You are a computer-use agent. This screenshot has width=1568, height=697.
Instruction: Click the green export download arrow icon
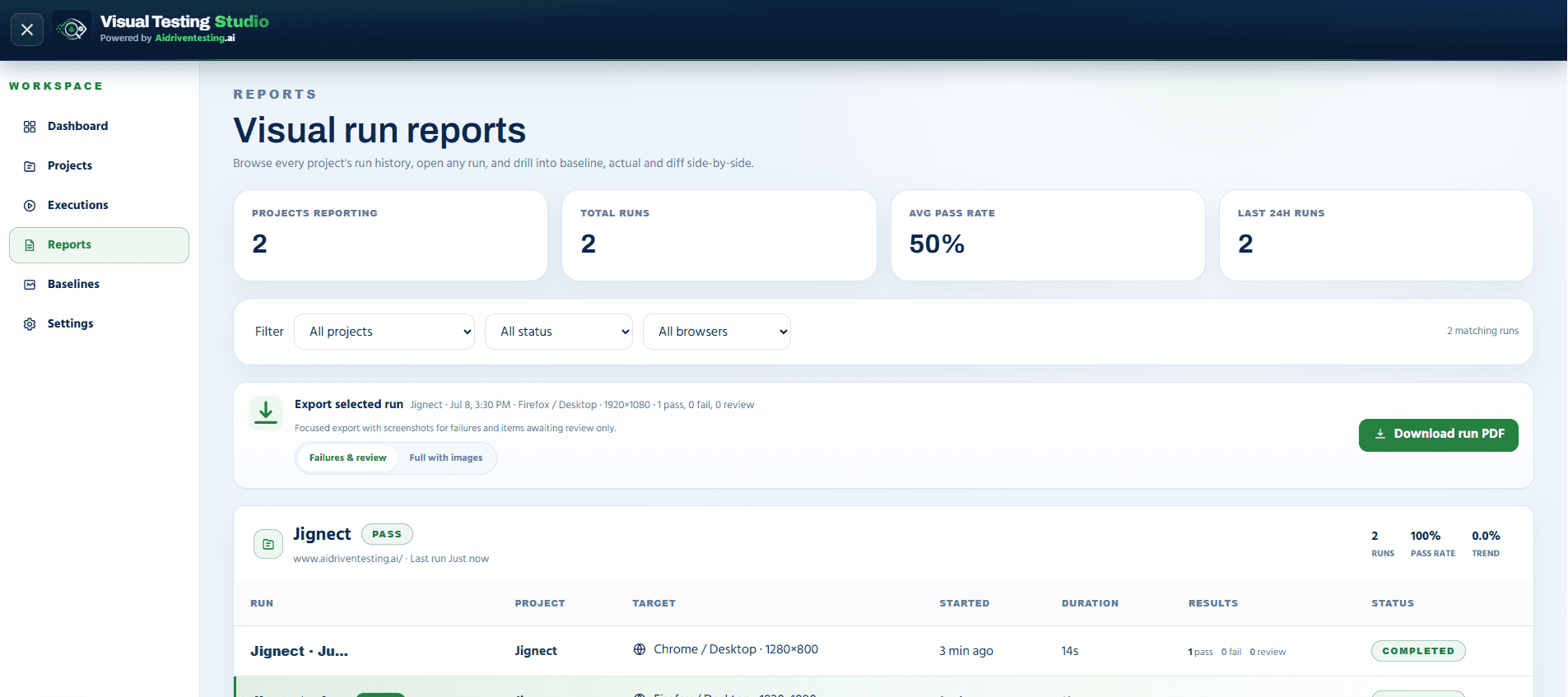tap(266, 412)
